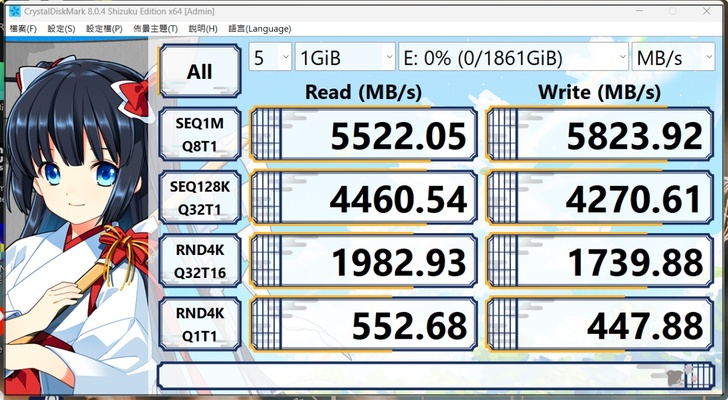Open the 檔案(F) file menu
The image size is (728, 400).
coord(23,29)
